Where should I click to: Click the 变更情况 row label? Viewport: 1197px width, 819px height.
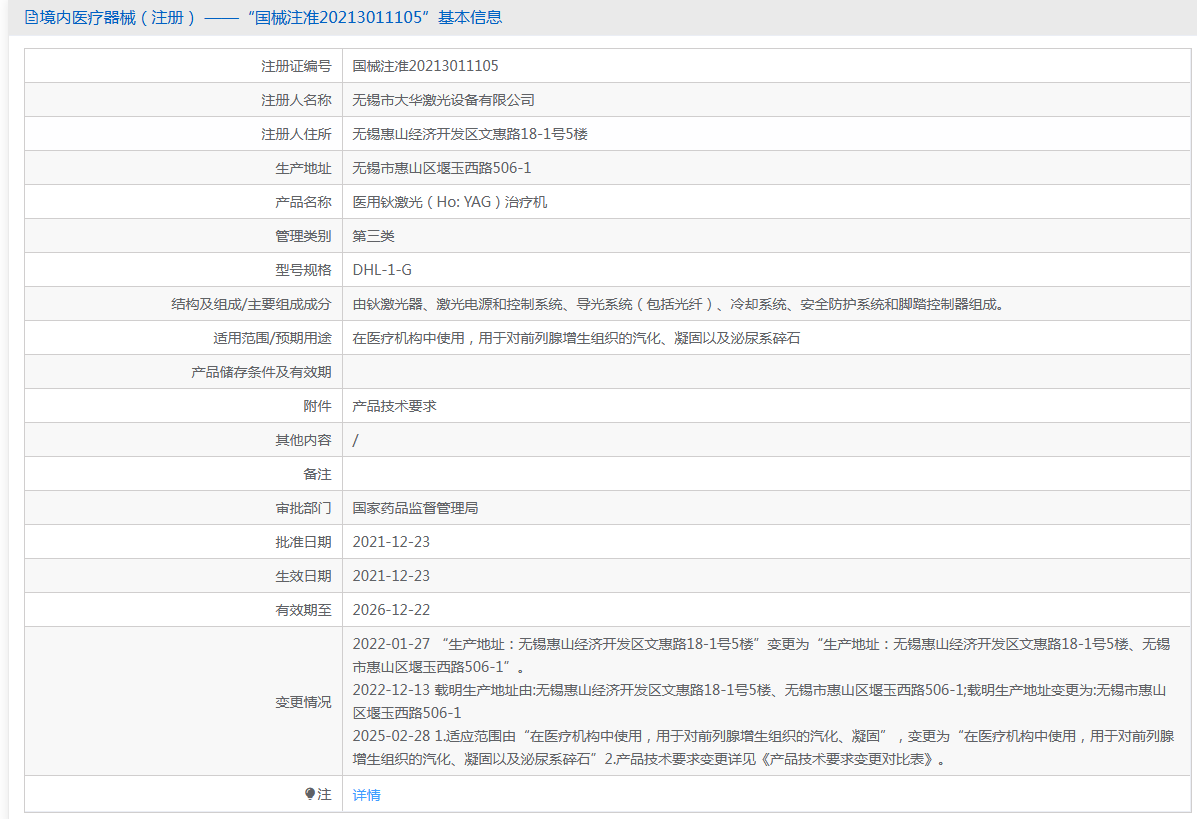click(x=303, y=702)
